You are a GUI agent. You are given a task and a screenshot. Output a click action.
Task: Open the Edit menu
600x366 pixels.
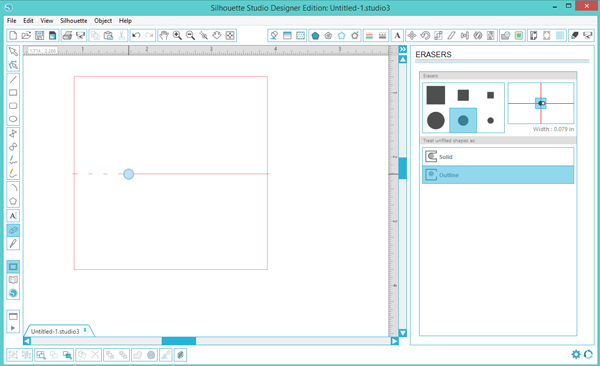(28, 21)
